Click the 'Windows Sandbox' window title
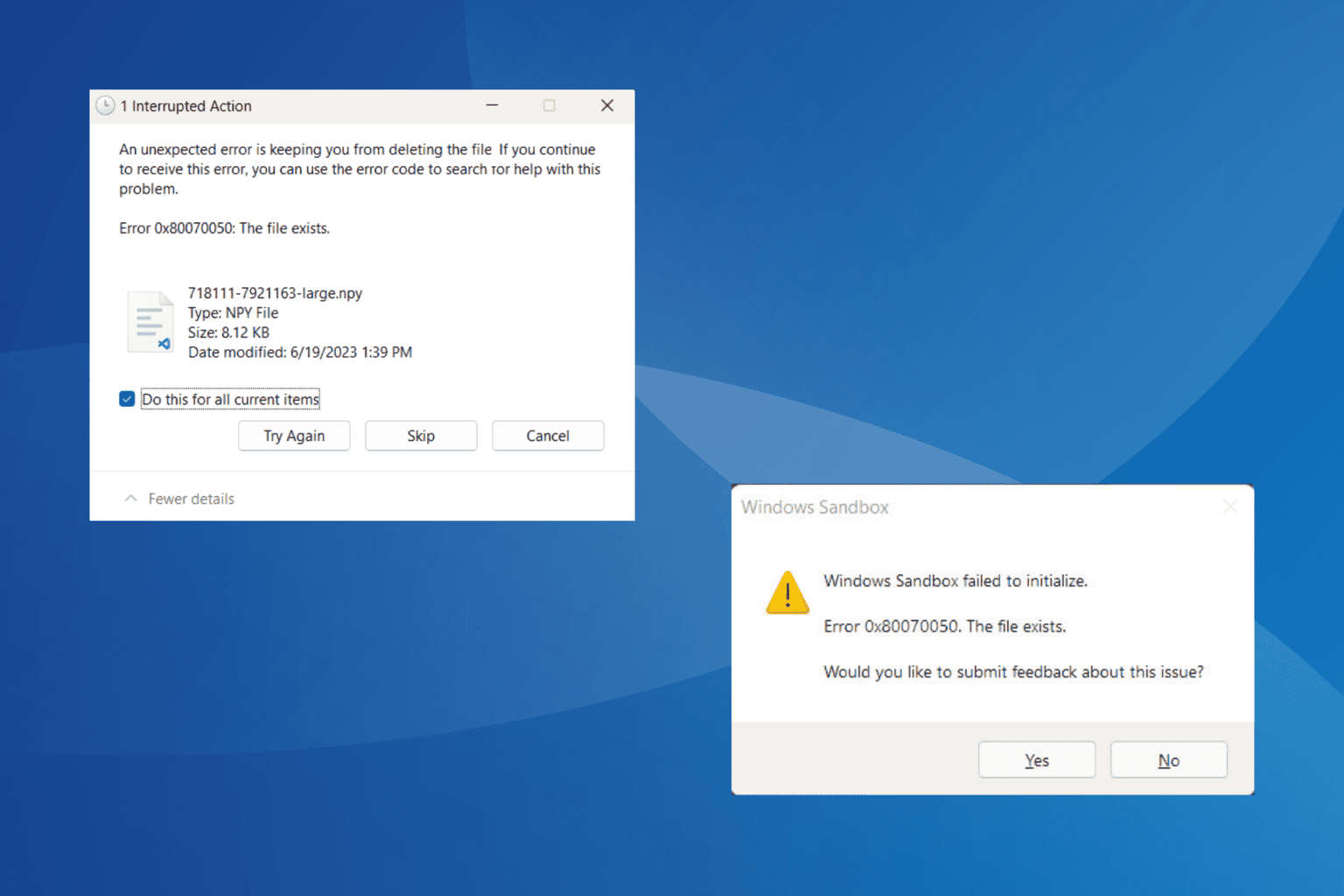Viewport: 1344px width, 896px height. (815, 507)
